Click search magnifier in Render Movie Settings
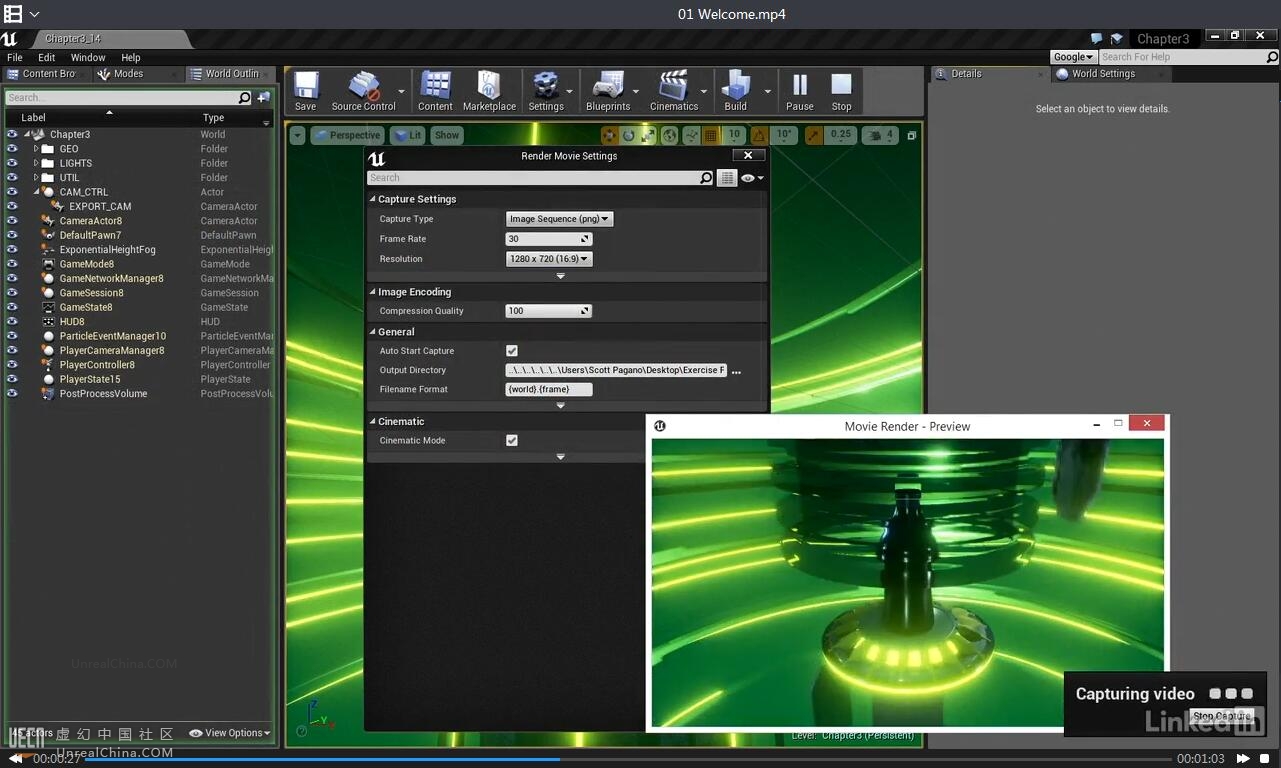 pos(706,178)
